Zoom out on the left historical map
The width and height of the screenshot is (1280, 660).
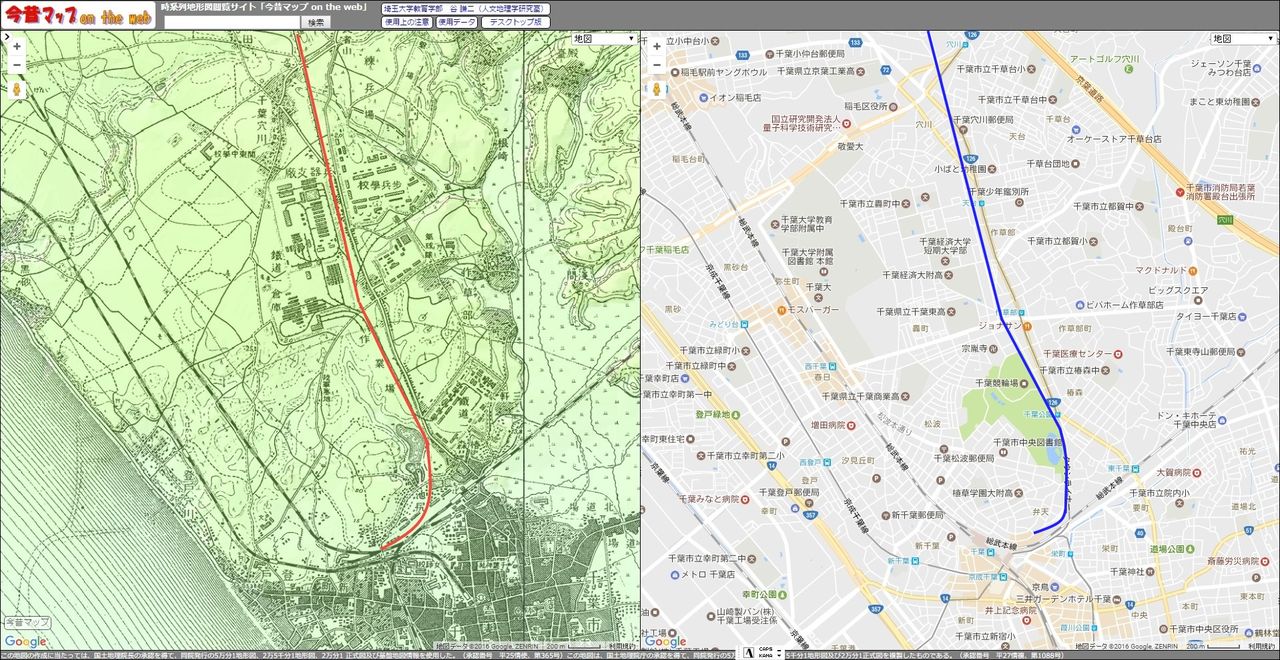(x=17, y=65)
